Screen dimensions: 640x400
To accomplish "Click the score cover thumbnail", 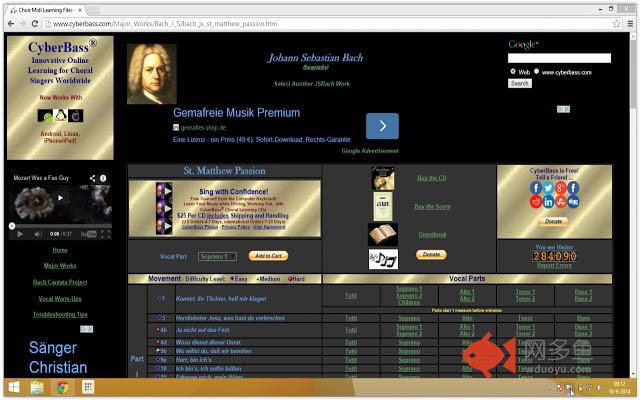I will pos(383,206).
